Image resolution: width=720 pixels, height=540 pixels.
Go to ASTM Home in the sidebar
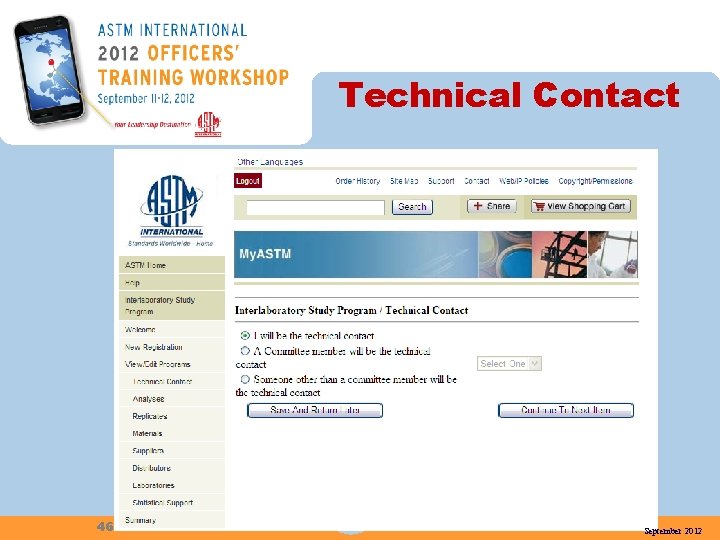coord(172,265)
